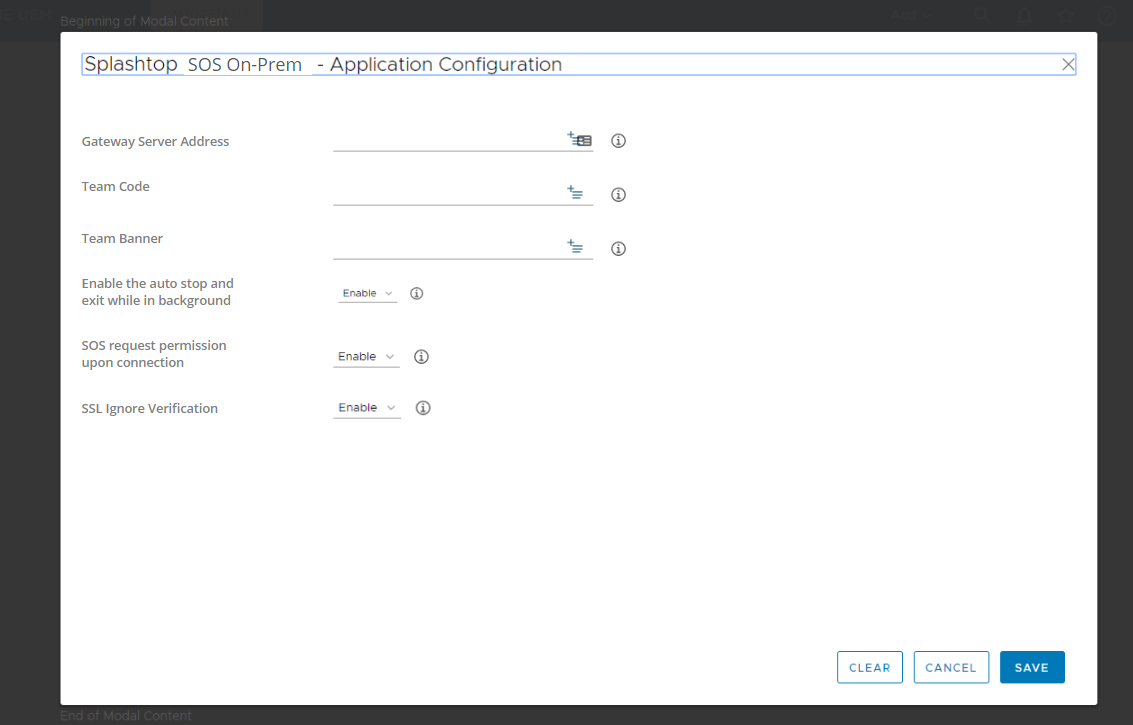Screen dimensions: 1133x725
Task: Click the insert lookup value icon for Team Banner
Action: point(575,246)
